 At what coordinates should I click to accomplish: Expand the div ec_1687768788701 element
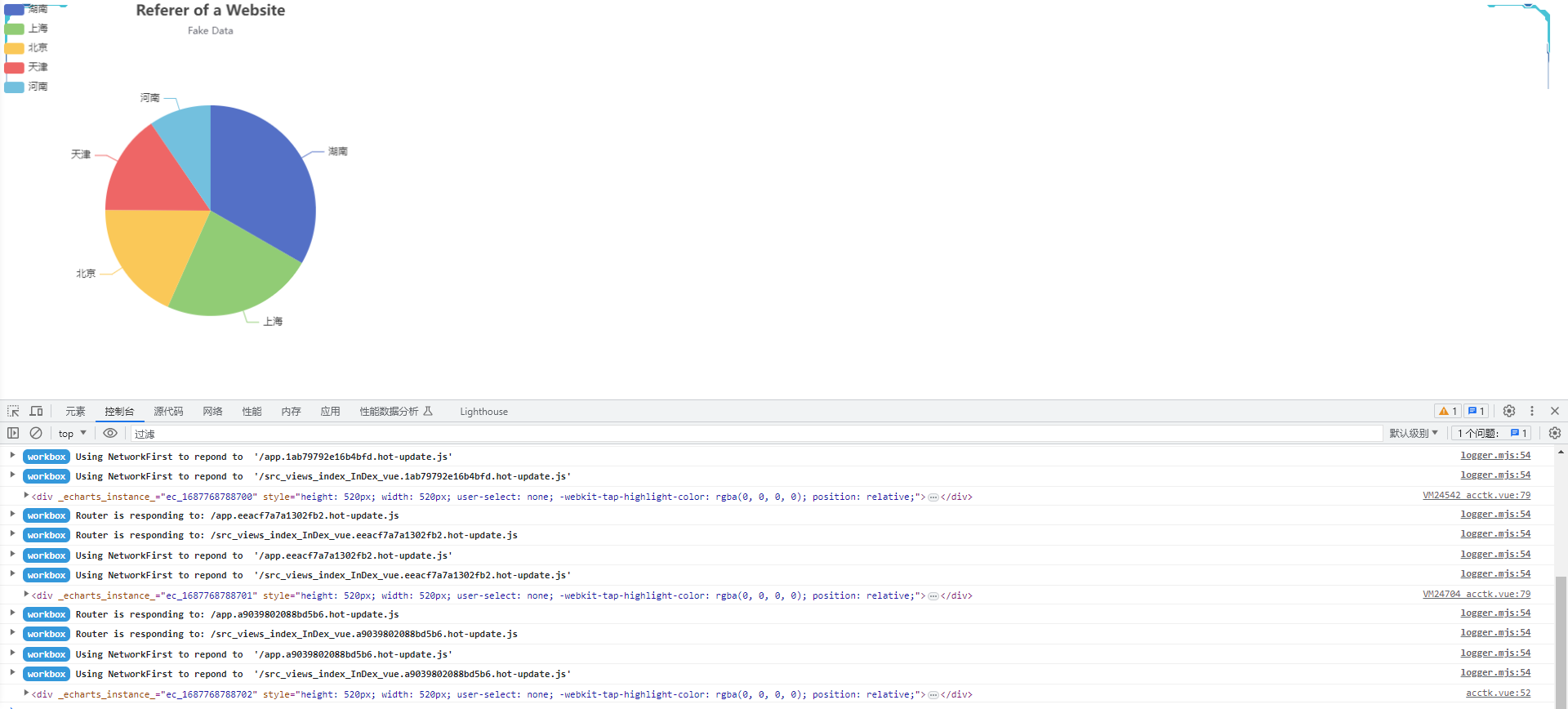pos(26,594)
